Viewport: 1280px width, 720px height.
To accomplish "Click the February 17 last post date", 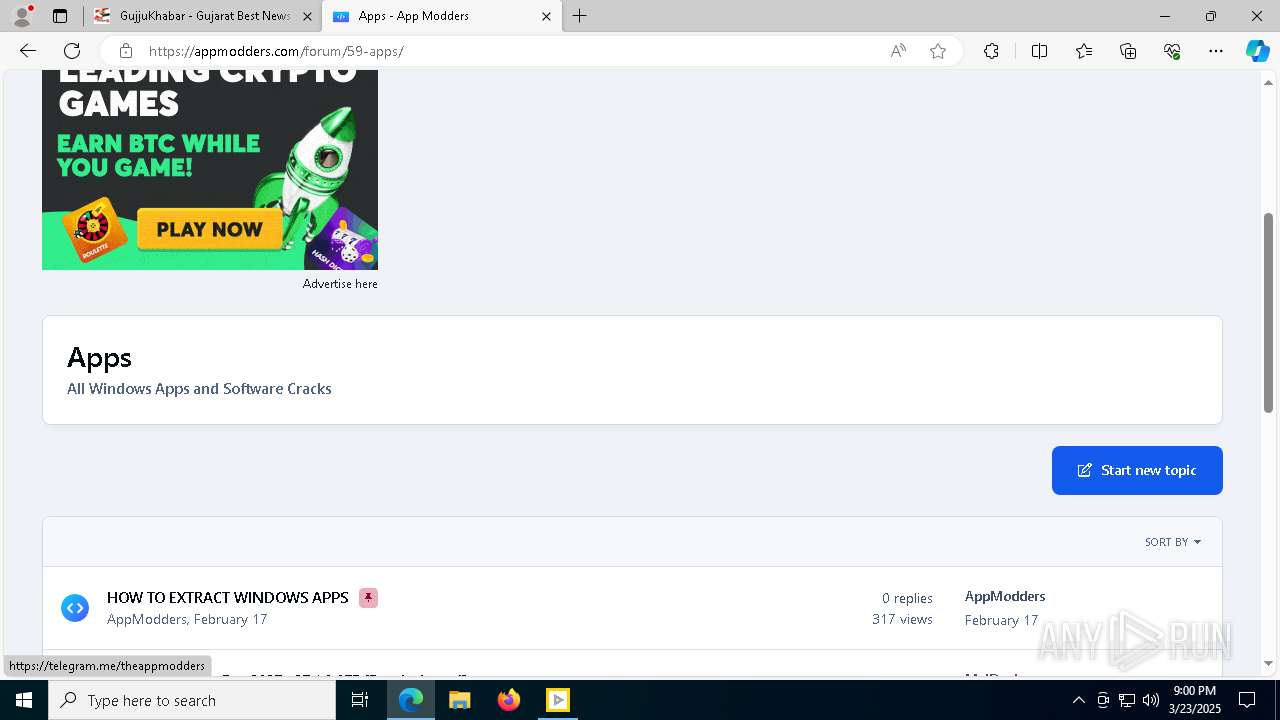I will click(1001, 620).
